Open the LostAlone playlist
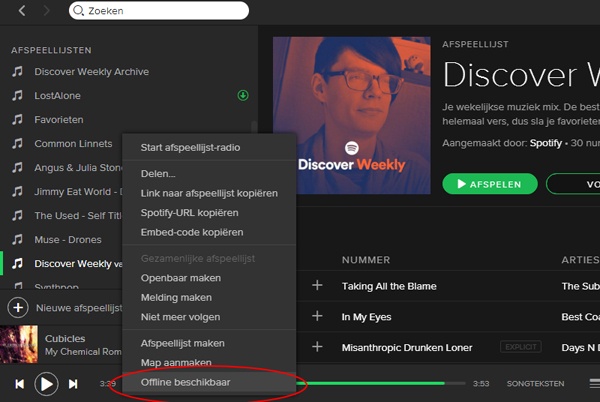The width and height of the screenshot is (600, 402). coord(57,96)
